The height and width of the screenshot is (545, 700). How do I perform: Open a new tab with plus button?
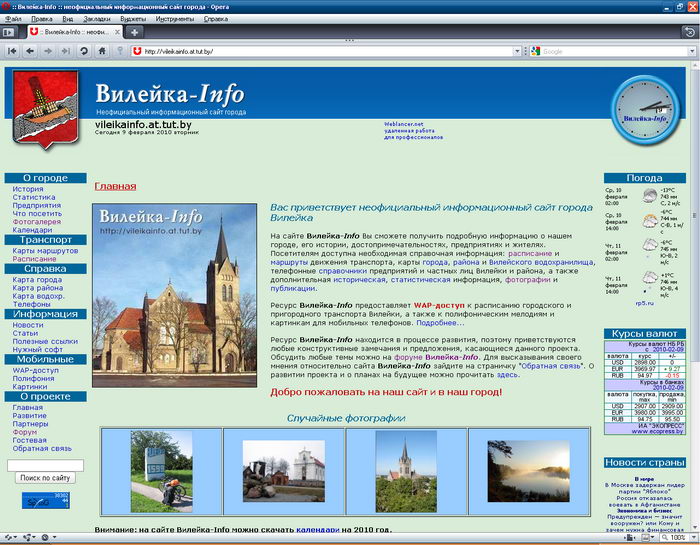click(x=134, y=32)
